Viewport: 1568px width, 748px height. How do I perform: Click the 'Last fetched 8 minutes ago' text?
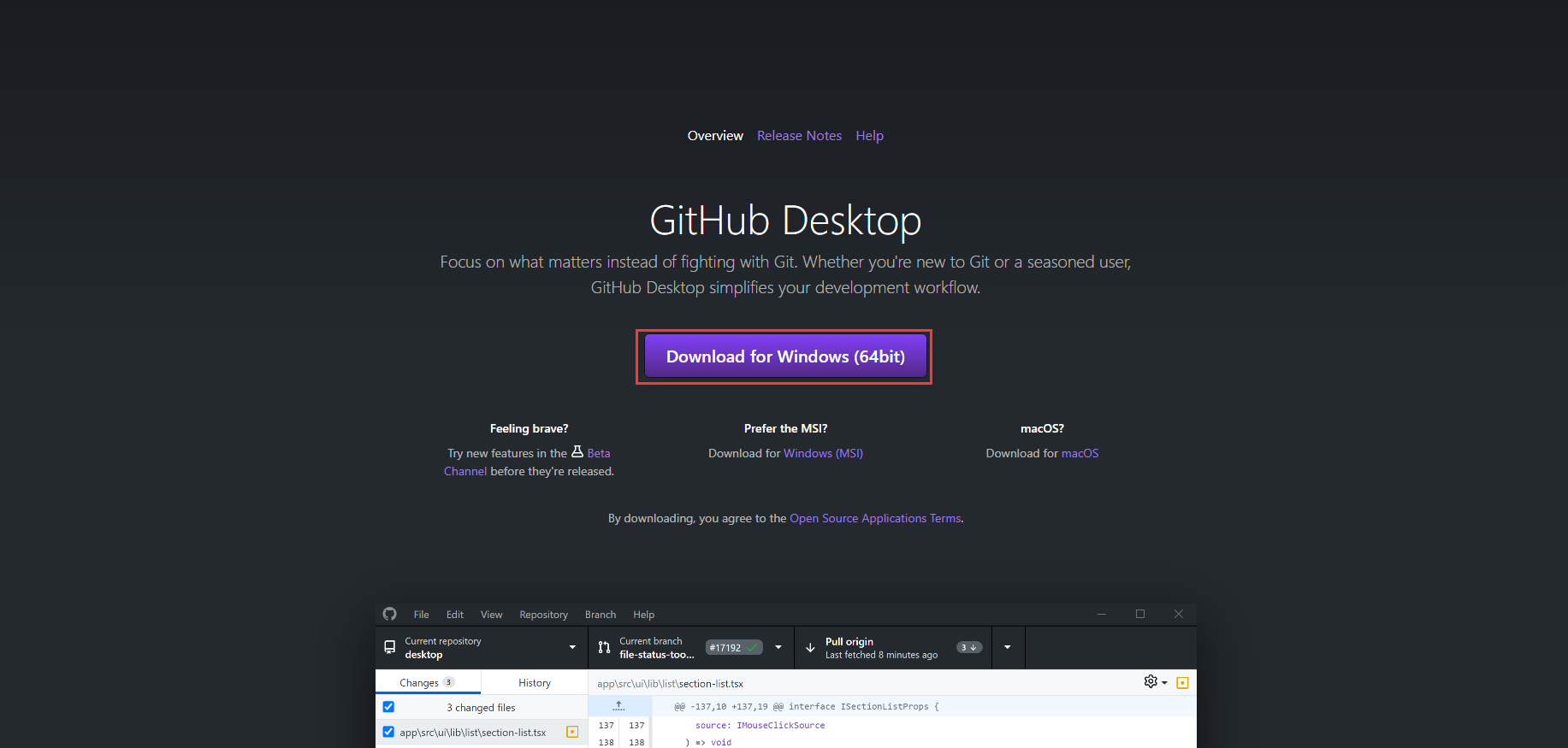[881, 655]
